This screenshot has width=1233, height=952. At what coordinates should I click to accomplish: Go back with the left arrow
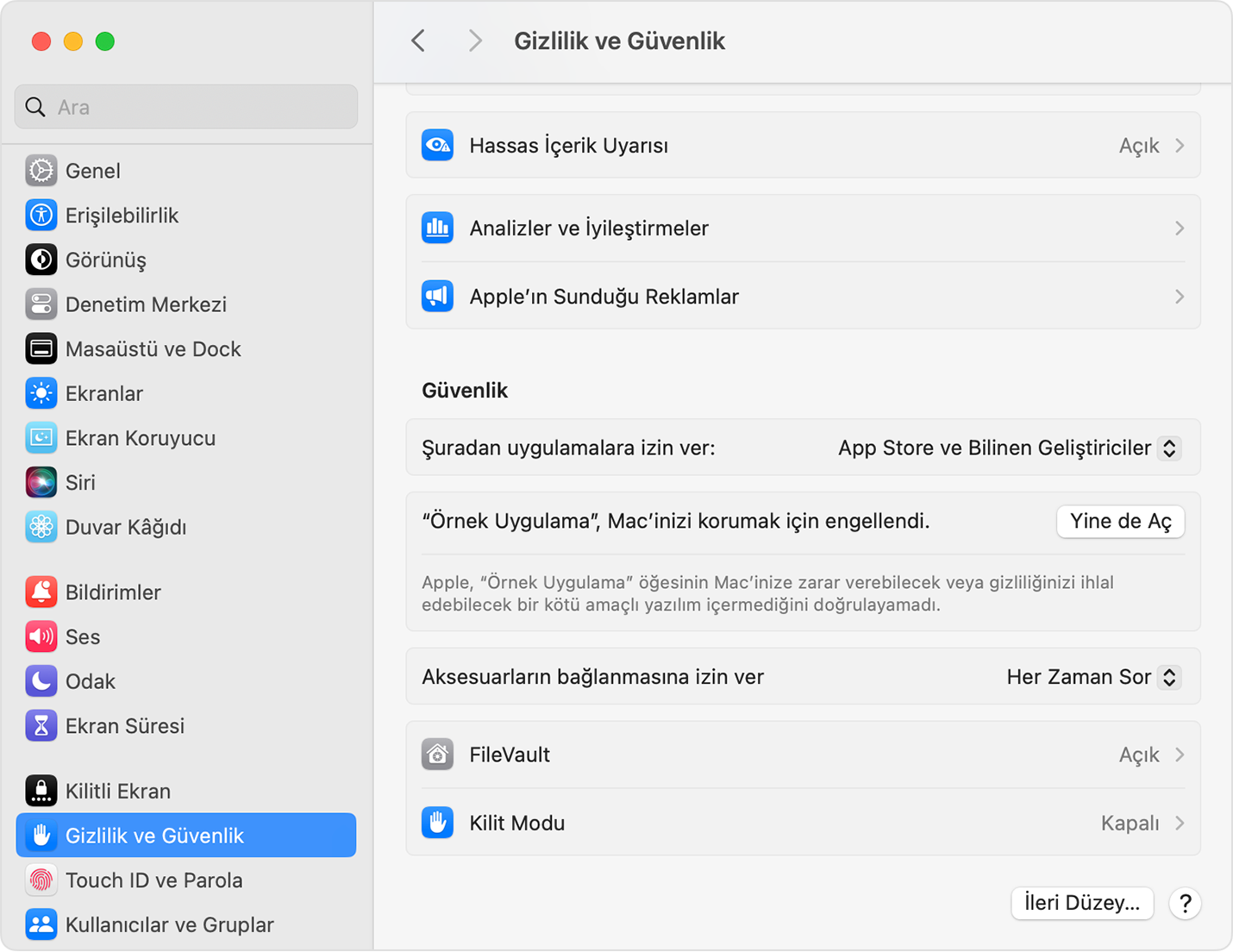418,41
